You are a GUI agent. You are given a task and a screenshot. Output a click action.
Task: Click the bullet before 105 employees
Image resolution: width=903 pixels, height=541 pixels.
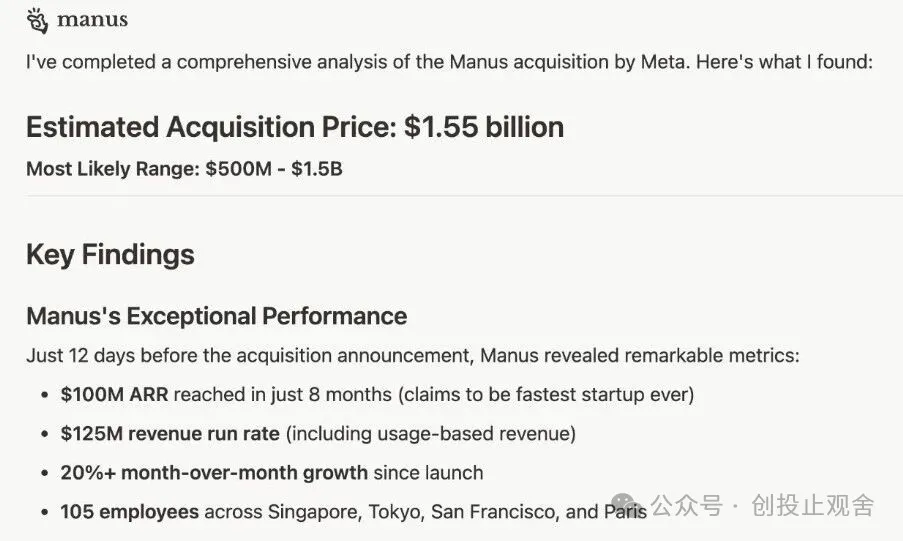[x=45, y=512]
